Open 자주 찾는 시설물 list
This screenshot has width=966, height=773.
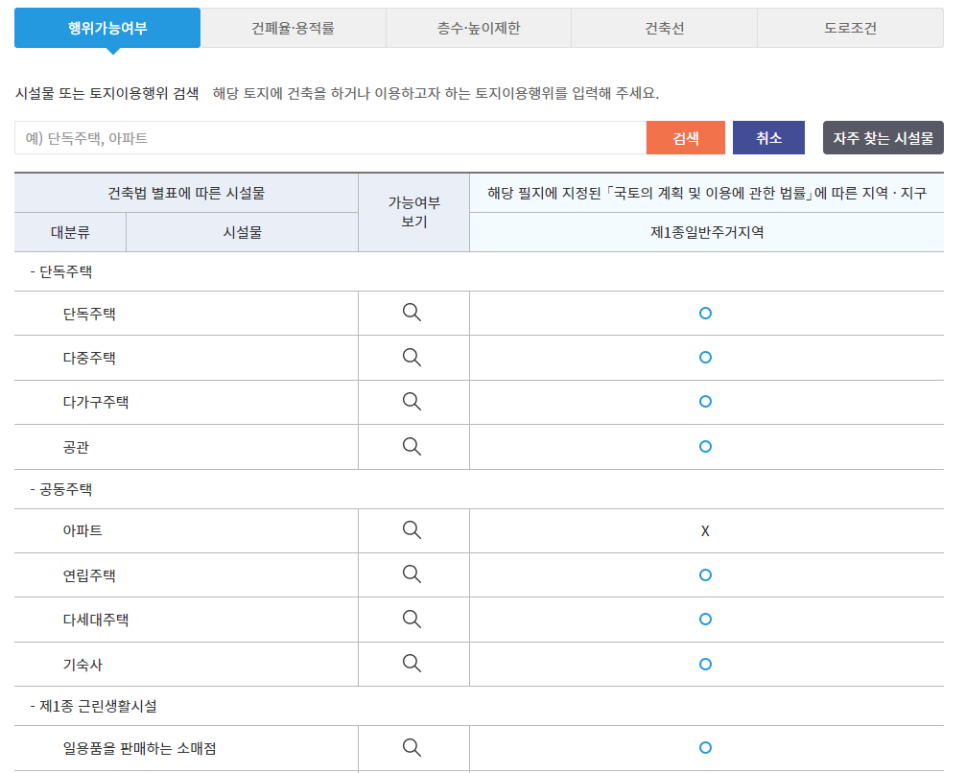tap(883, 137)
